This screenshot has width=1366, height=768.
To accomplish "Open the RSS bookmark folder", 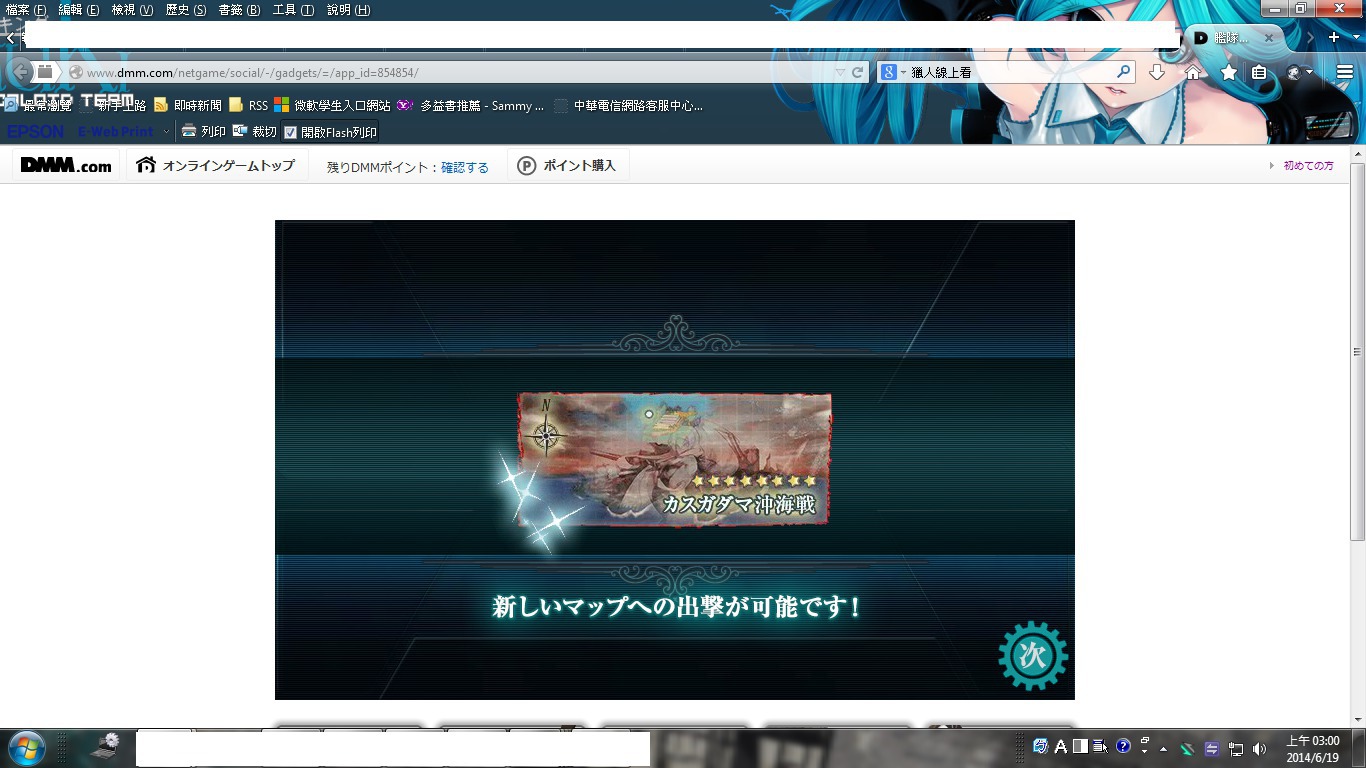I will [248, 105].
